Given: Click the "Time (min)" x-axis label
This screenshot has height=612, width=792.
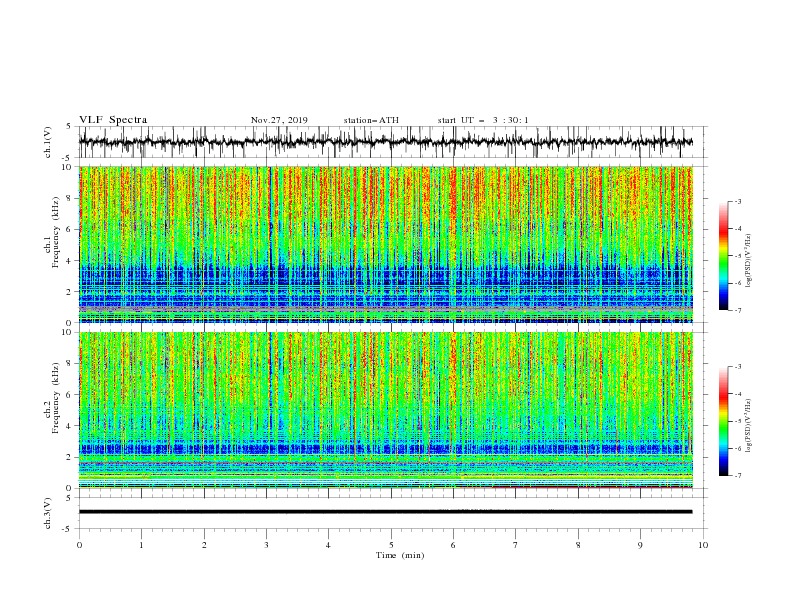Looking at the screenshot, I should [x=400, y=555].
